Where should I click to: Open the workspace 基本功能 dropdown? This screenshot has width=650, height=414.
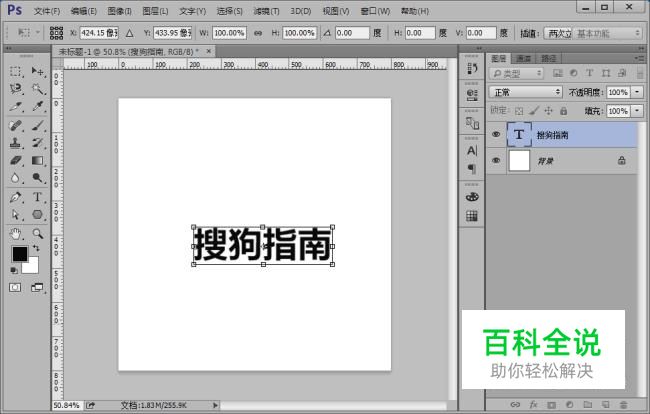point(608,33)
